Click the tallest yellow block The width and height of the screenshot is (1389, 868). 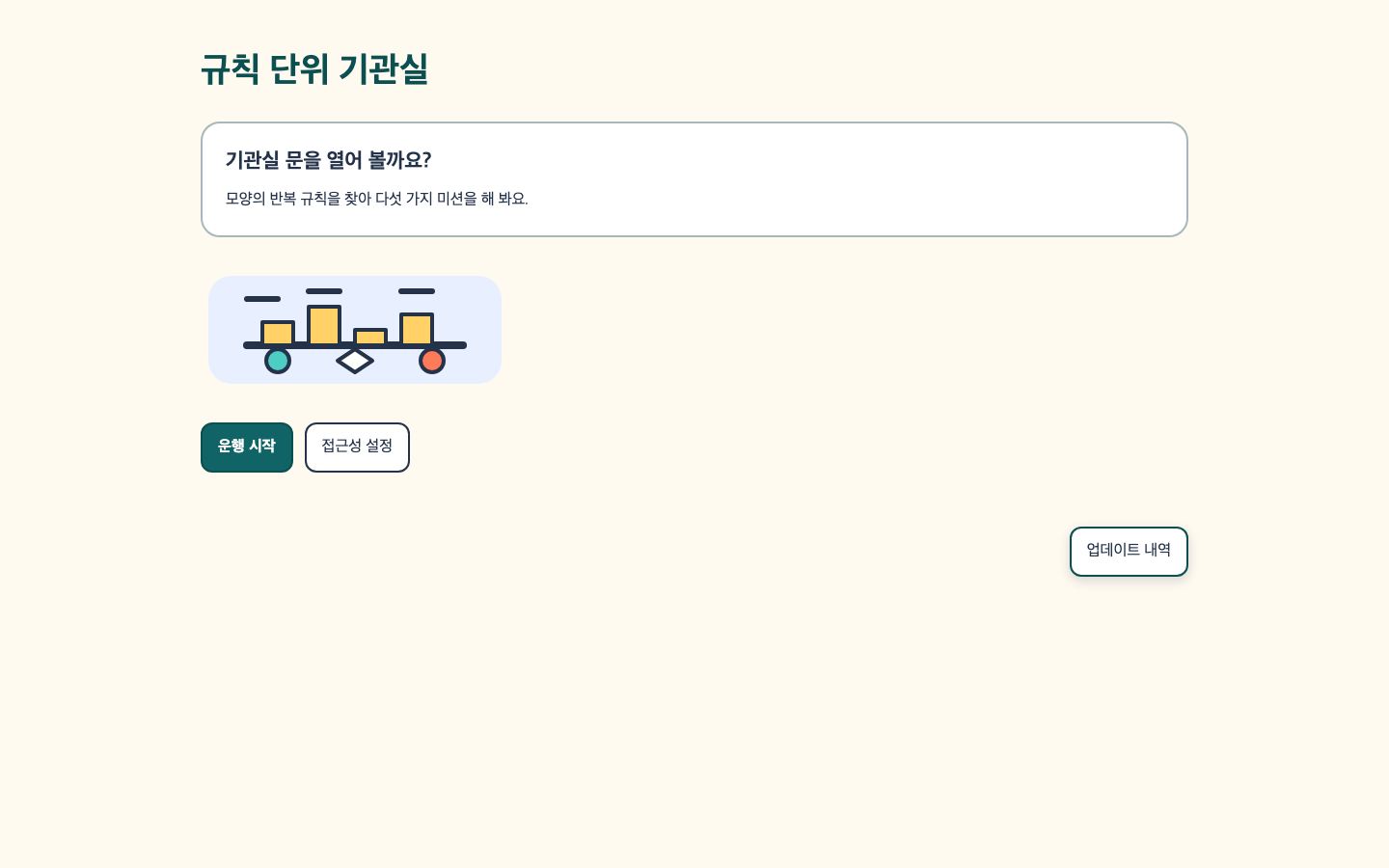324,325
